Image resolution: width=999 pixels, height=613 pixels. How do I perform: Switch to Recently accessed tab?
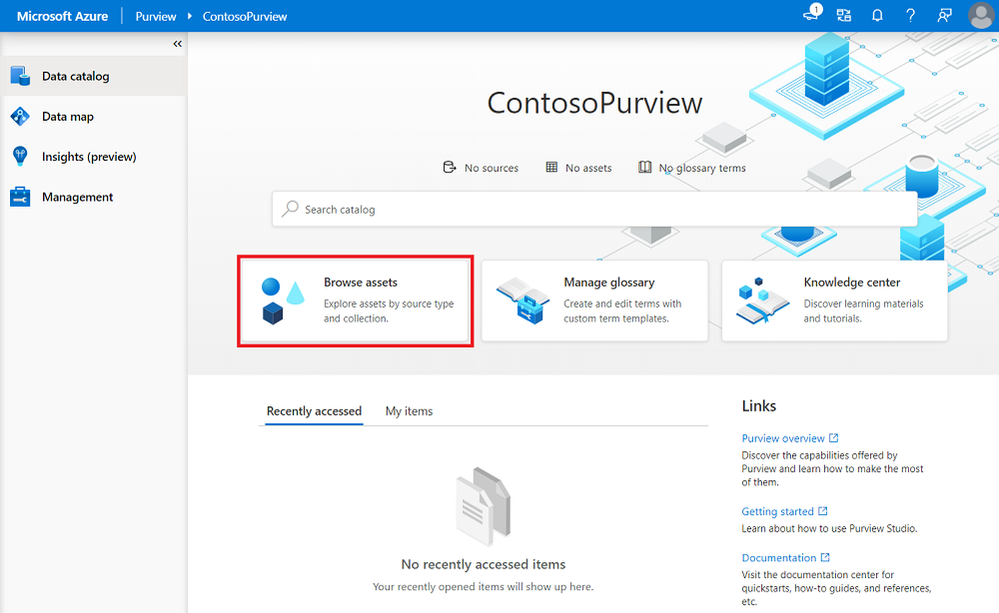(x=314, y=411)
